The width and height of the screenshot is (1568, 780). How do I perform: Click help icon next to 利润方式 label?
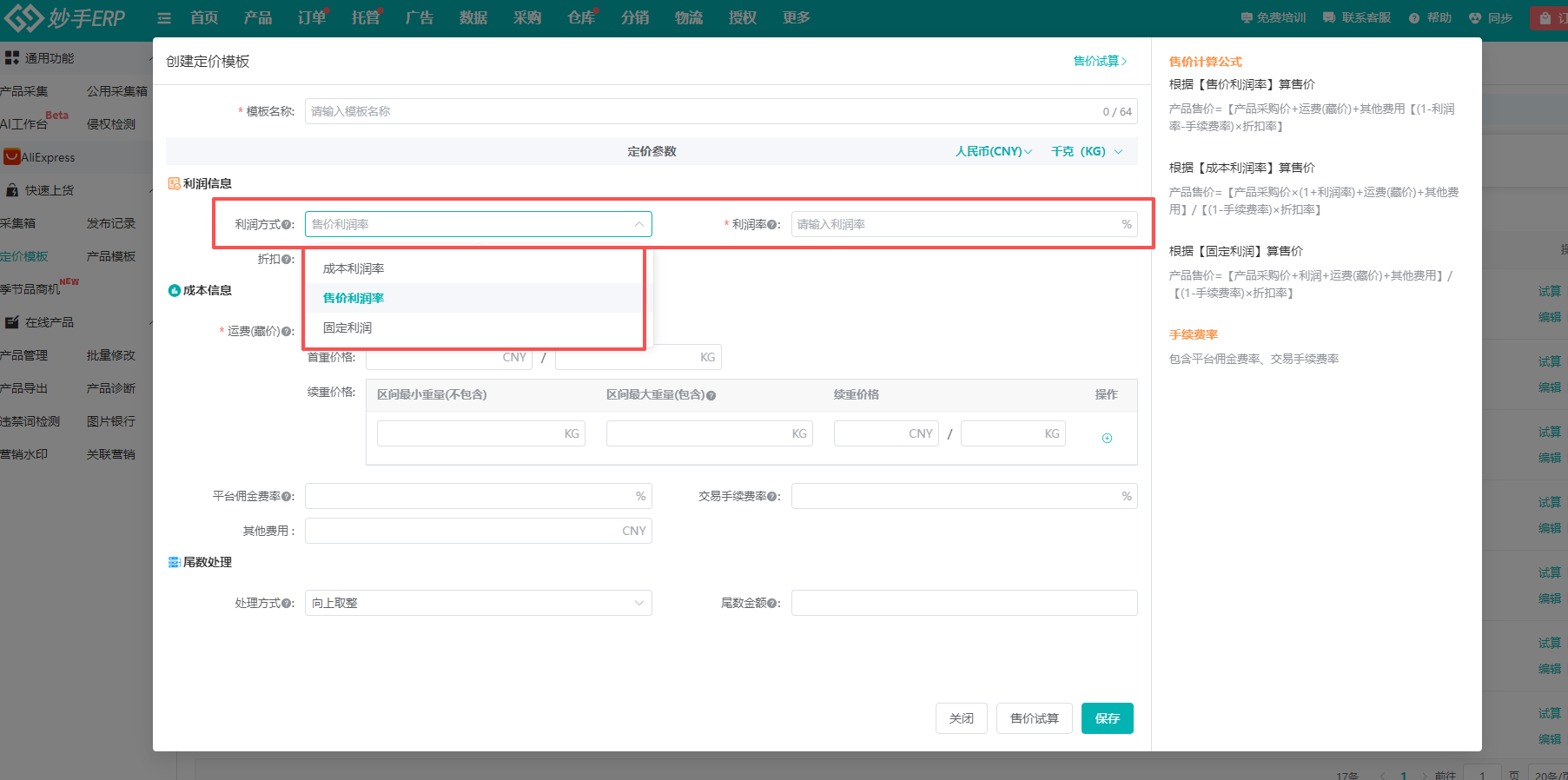(288, 225)
